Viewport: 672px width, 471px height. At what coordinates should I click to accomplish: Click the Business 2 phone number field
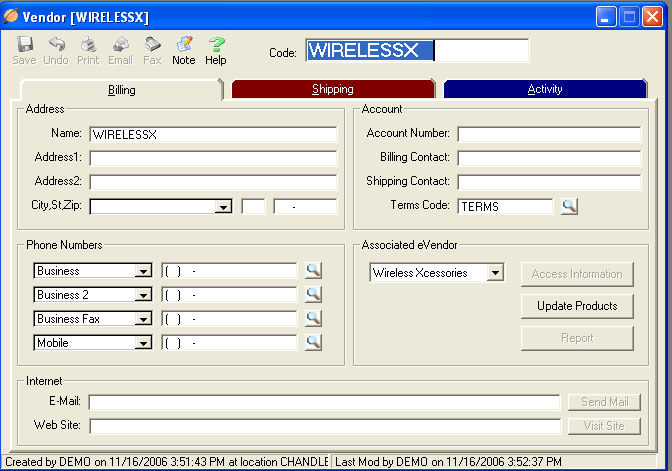229,295
